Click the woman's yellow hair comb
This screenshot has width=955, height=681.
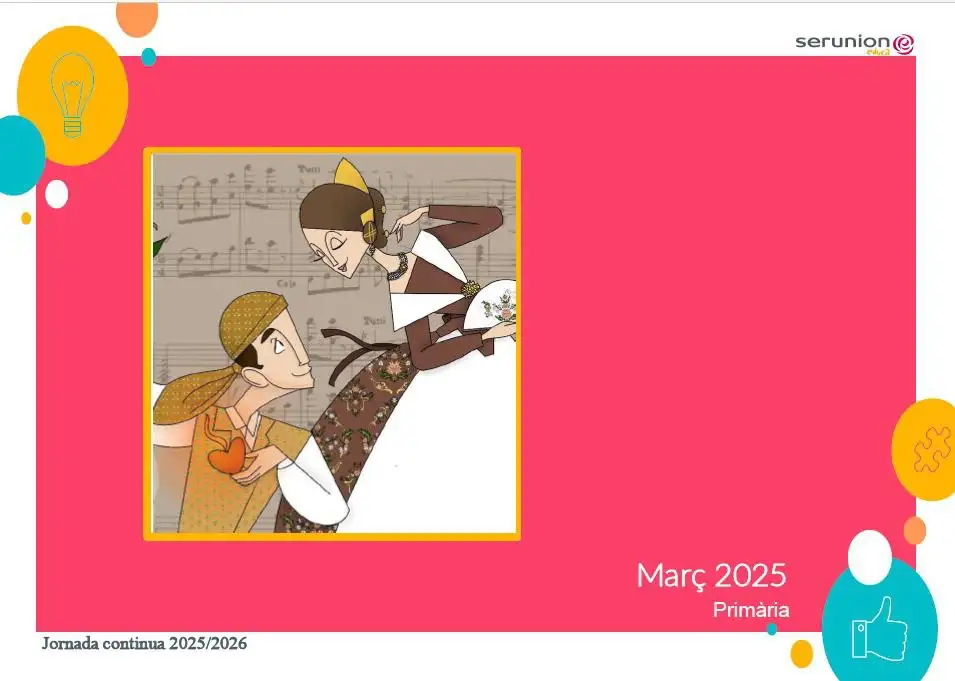(x=352, y=174)
